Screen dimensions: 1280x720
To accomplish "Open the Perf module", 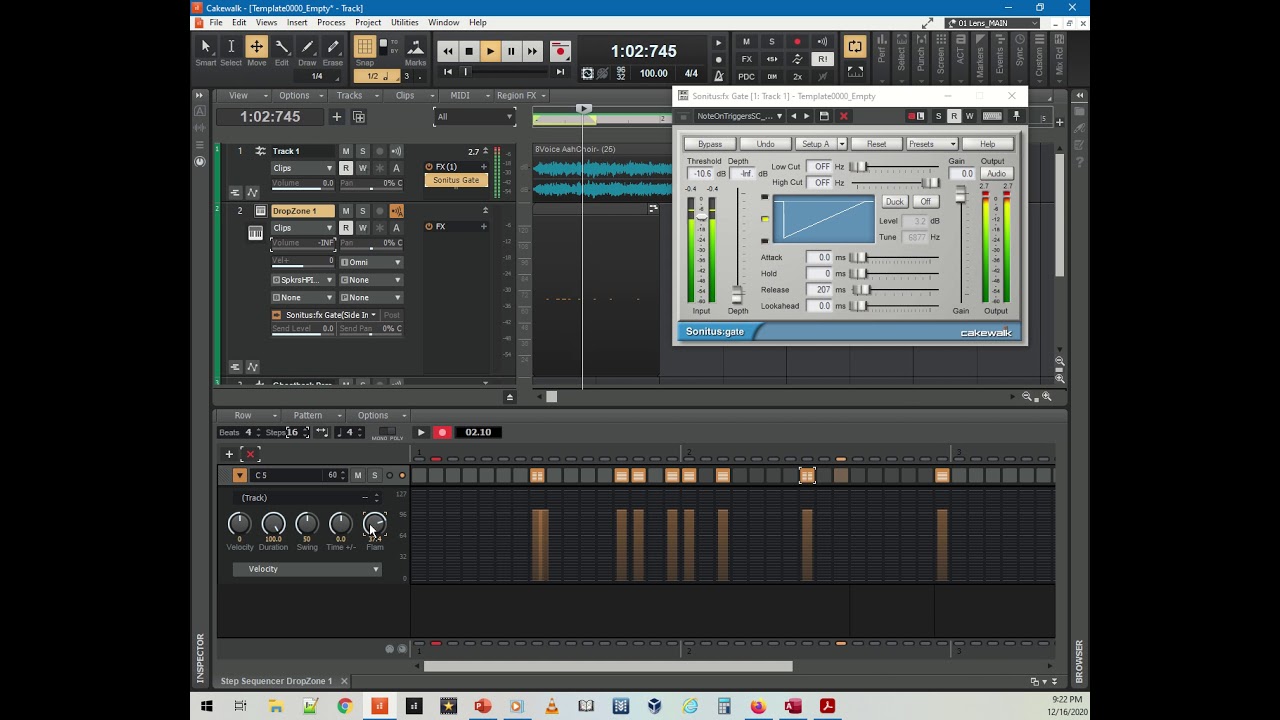I will coord(882,60).
